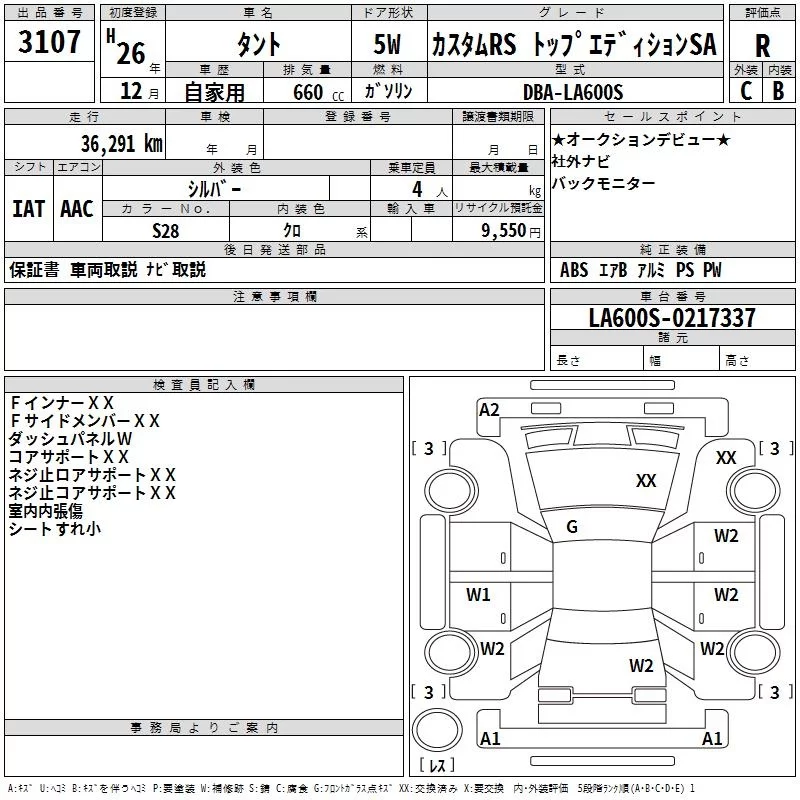The width and height of the screenshot is (800, 800).
Task: Select the G windshield mark on the diagram
Action: (x=572, y=527)
